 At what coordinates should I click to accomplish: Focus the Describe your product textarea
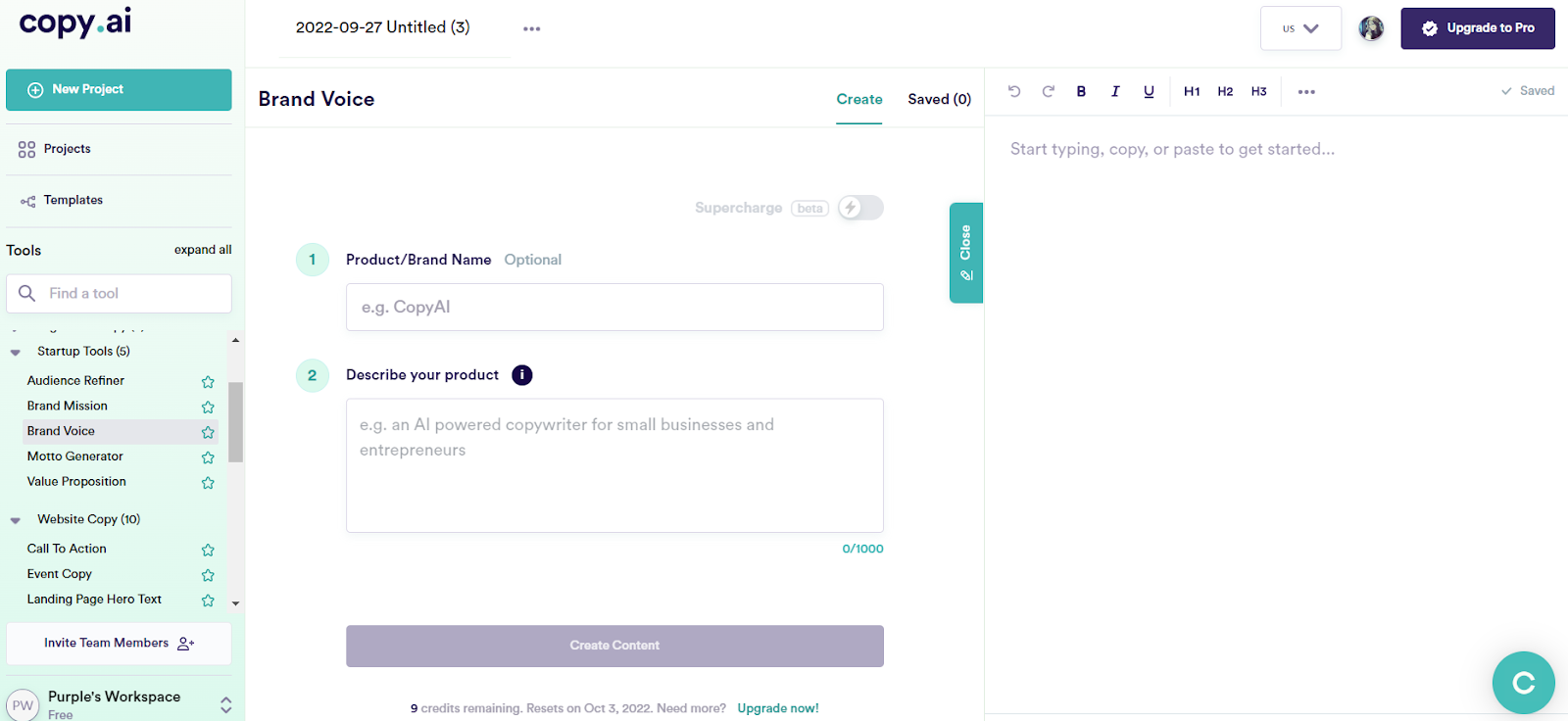[x=614, y=465]
